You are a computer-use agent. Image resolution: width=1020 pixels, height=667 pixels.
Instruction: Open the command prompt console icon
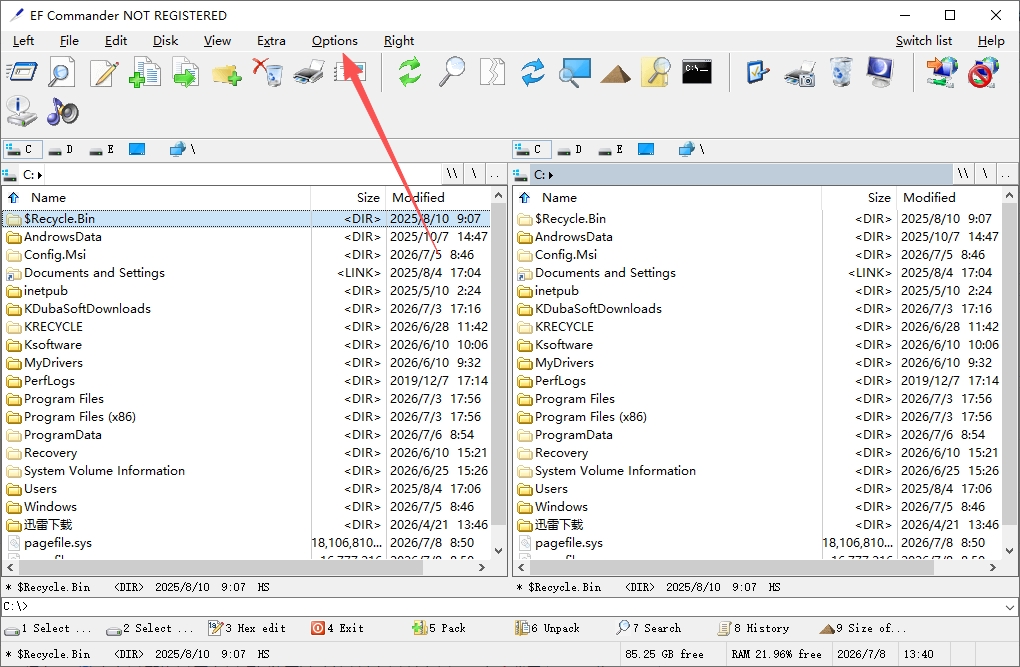click(697, 72)
